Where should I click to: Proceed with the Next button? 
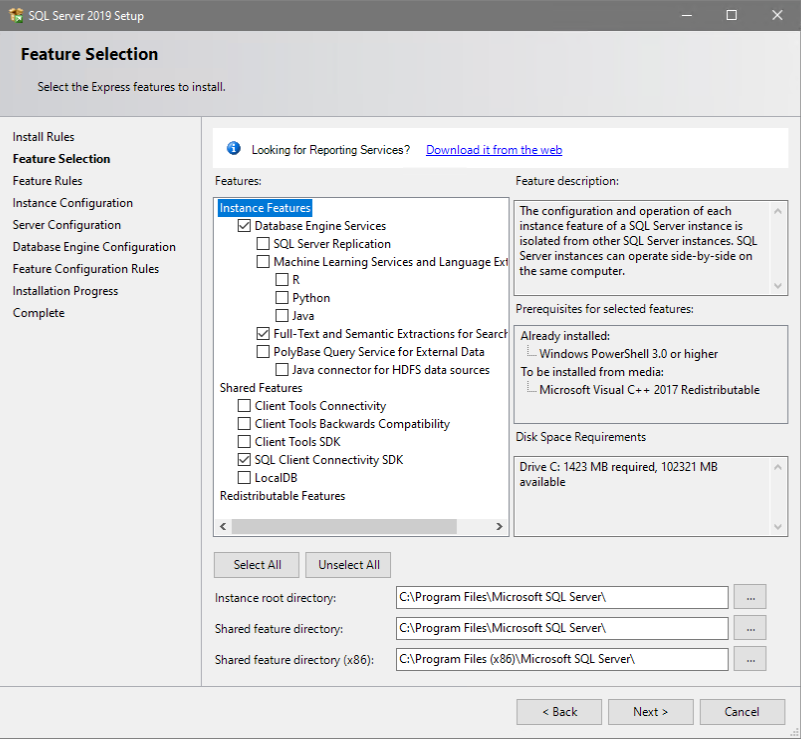point(651,712)
